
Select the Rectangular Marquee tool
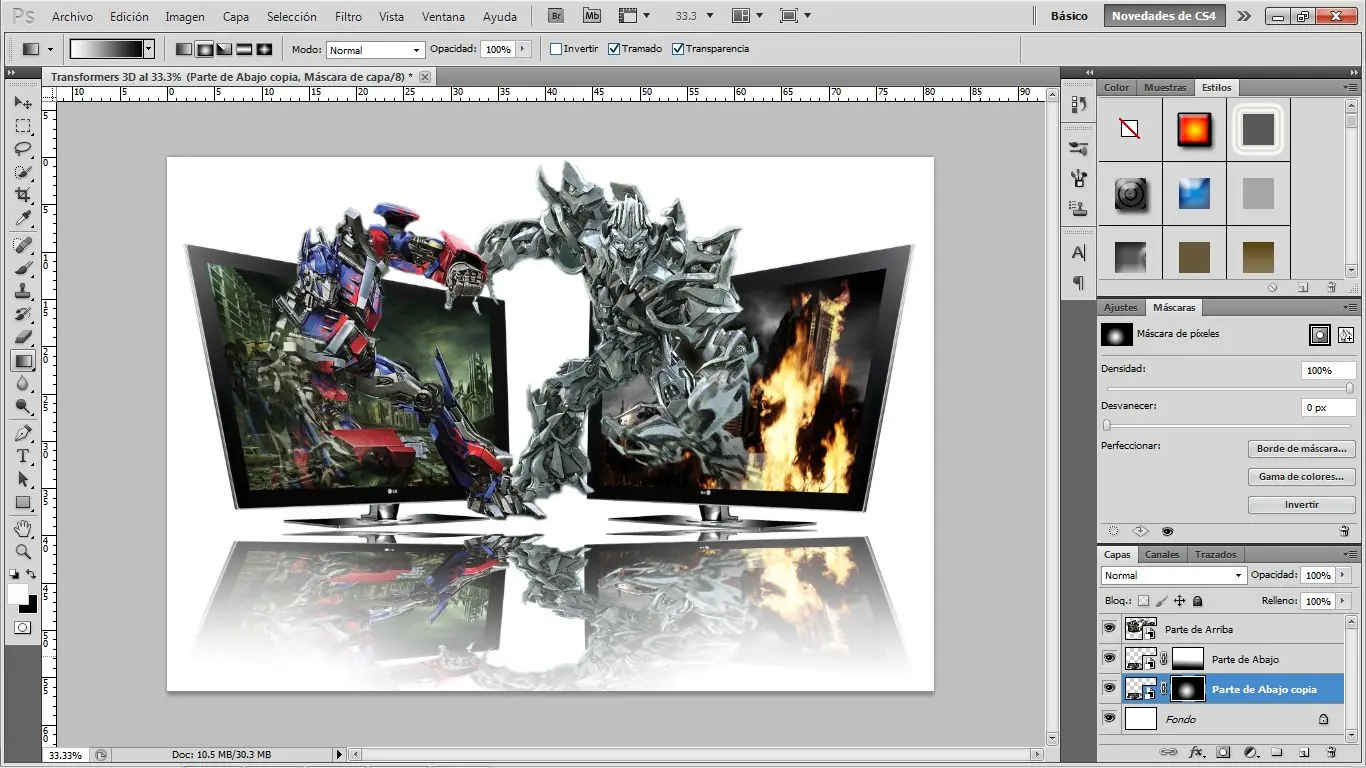tap(23, 126)
